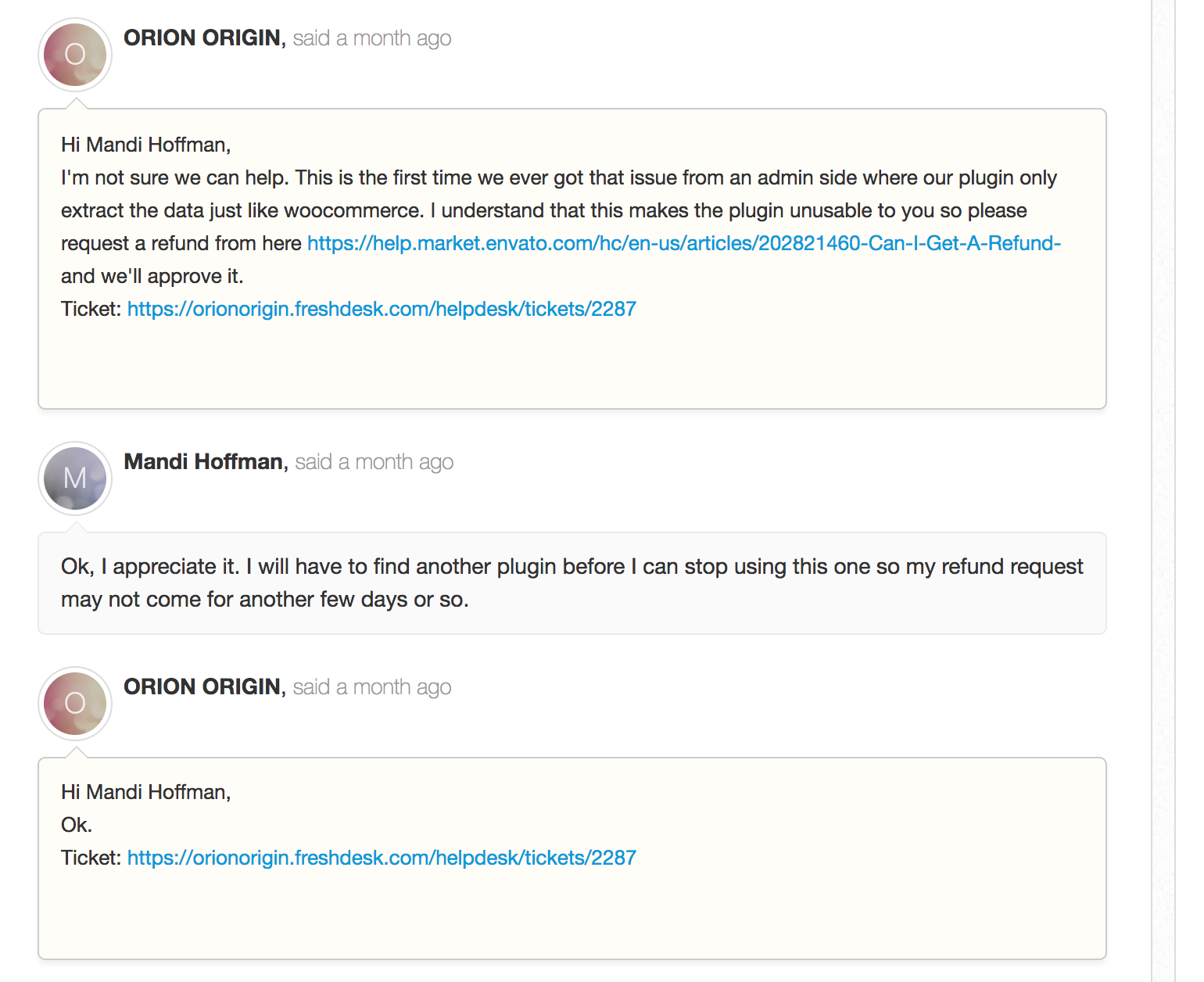Click the "Hi Mandi Hoffman," greeting above "Ok."
The image size is (1204, 982).
coord(146,792)
